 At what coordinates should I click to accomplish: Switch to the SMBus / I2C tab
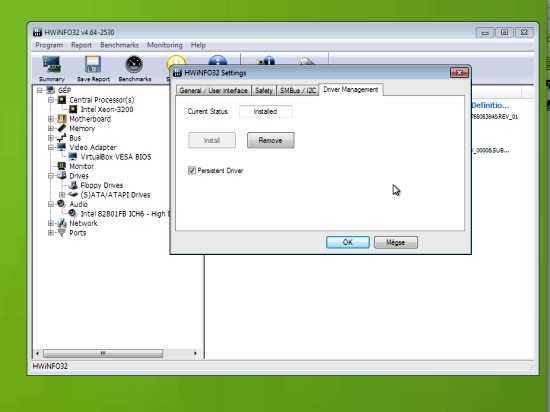[x=298, y=90]
